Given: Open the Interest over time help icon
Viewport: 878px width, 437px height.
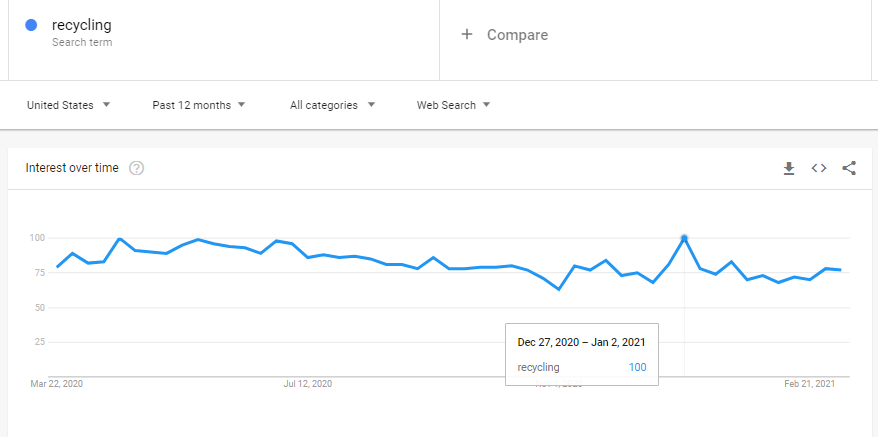Looking at the screenshot, I should [137, 168].
